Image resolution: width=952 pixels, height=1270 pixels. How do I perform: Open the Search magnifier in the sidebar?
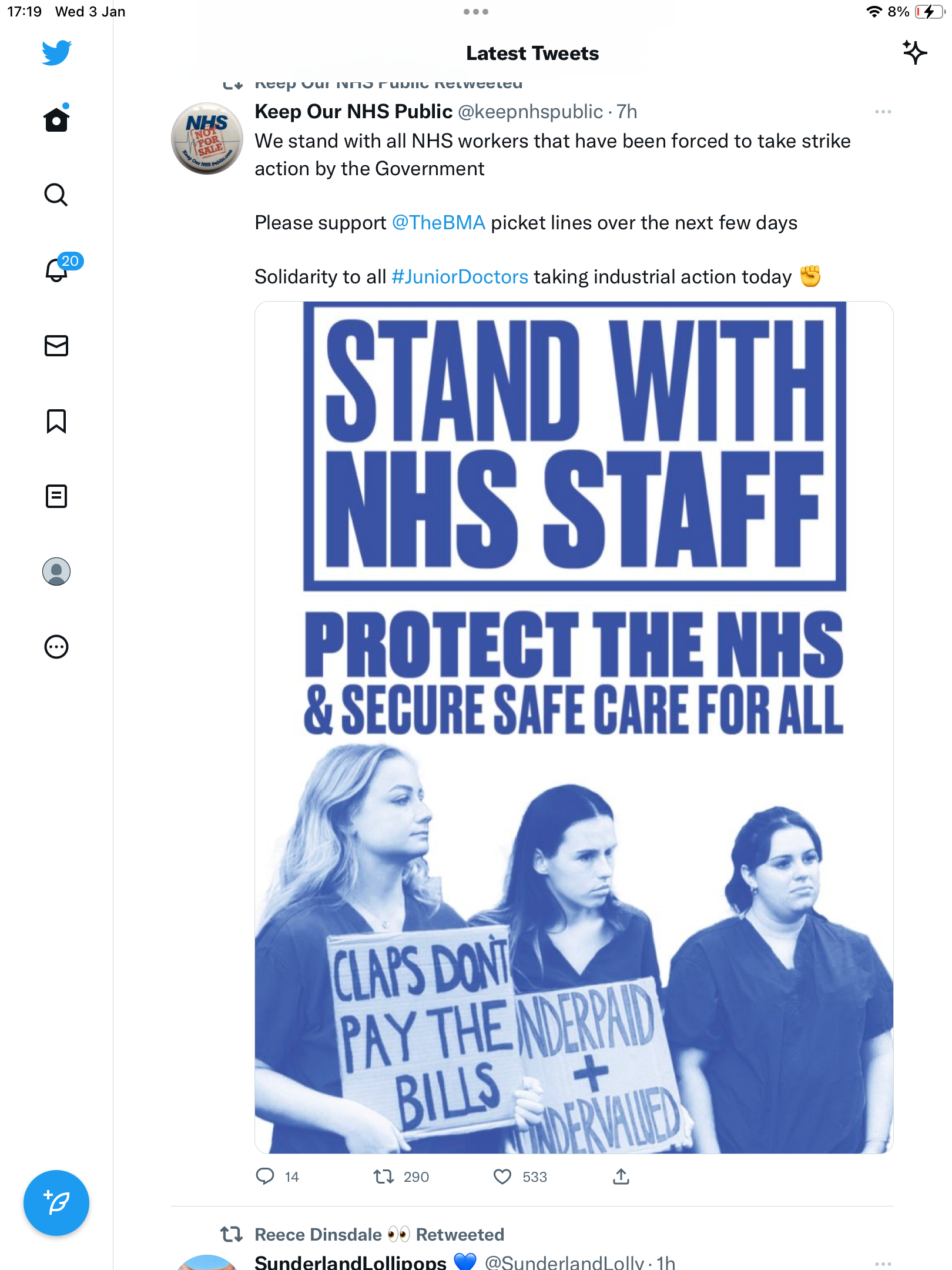point(56,195)
